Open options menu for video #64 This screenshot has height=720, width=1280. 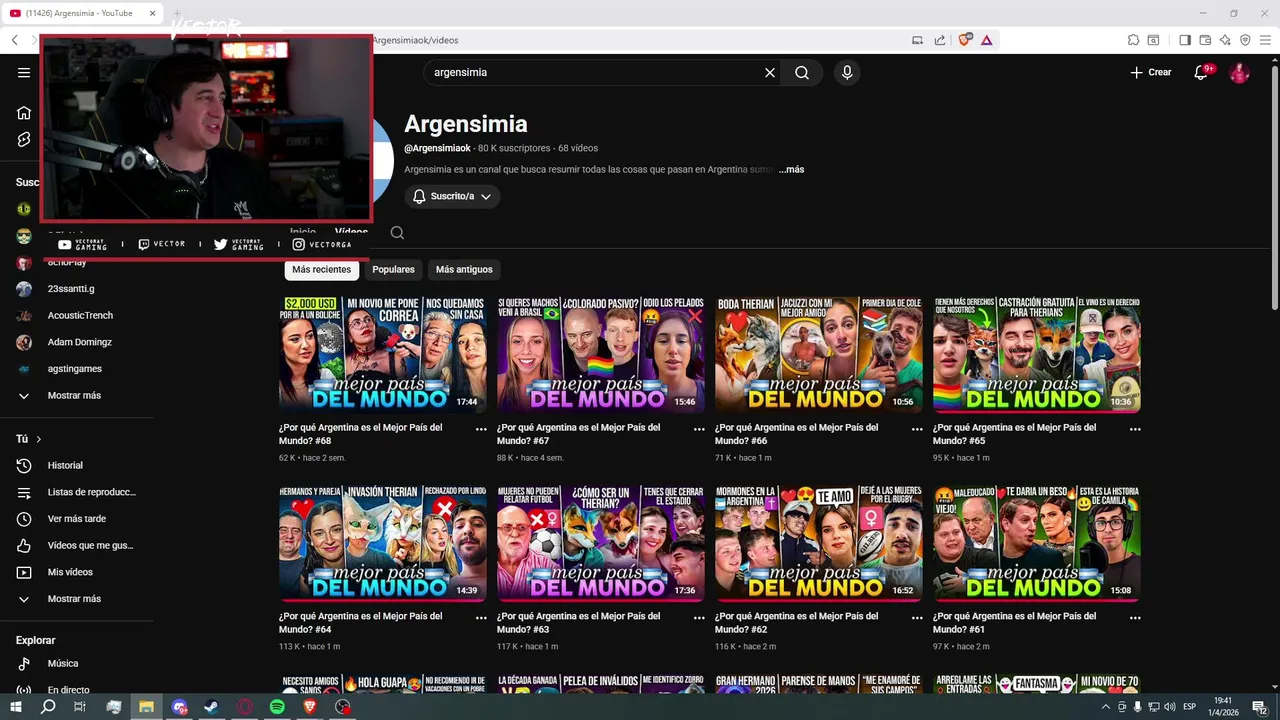point(481,618)
